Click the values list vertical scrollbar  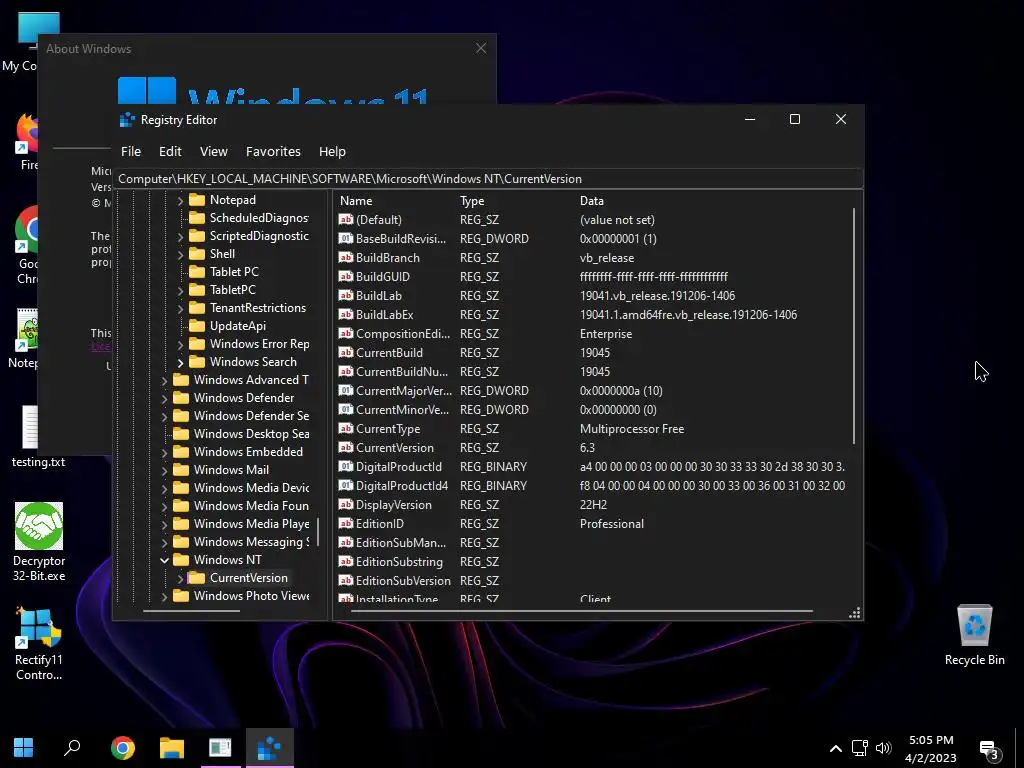pos(854,326)
